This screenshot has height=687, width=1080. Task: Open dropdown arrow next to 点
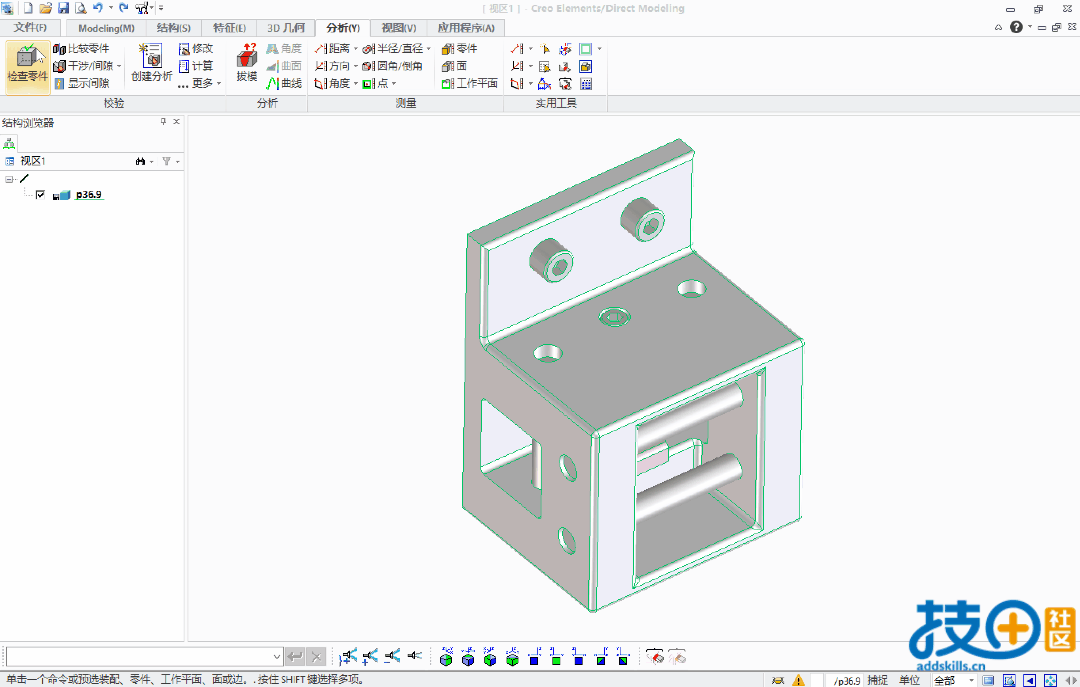tap(394, 83)
